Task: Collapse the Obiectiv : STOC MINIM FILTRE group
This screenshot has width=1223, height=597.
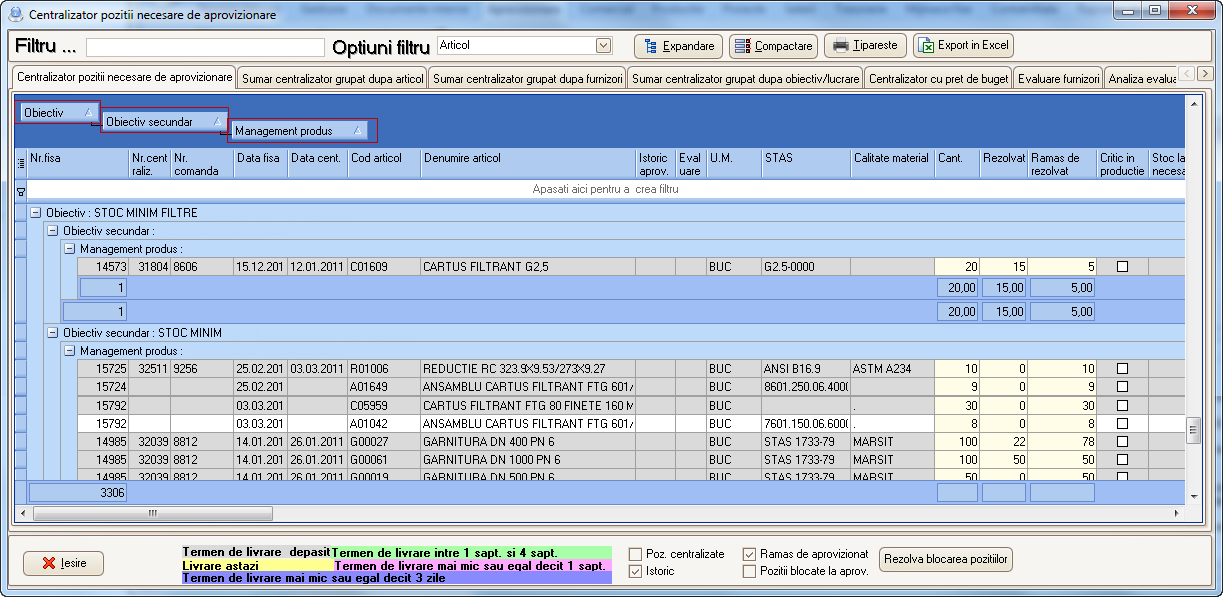Action: tap(36, 213)
